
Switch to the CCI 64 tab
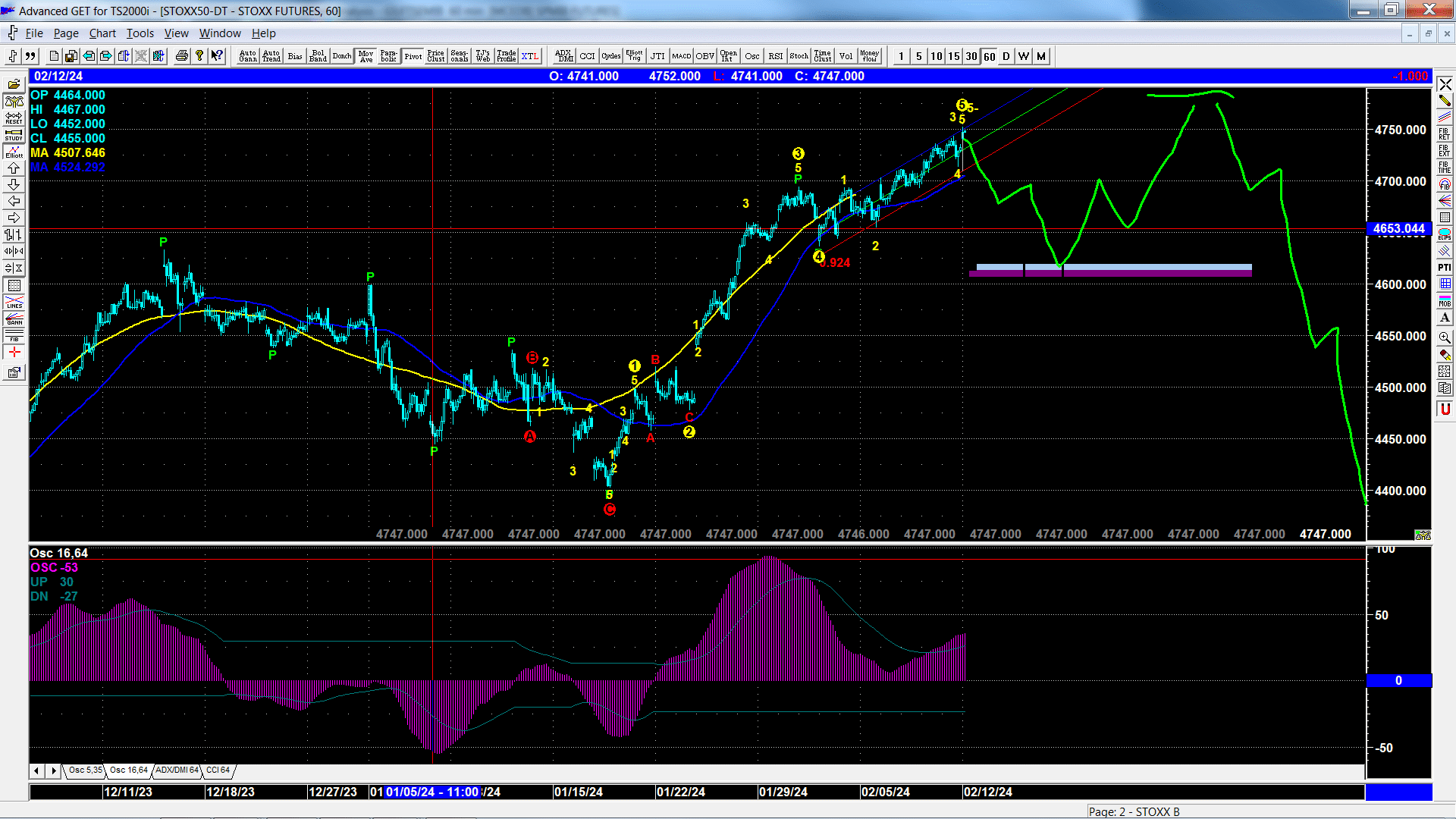point(218,770)
